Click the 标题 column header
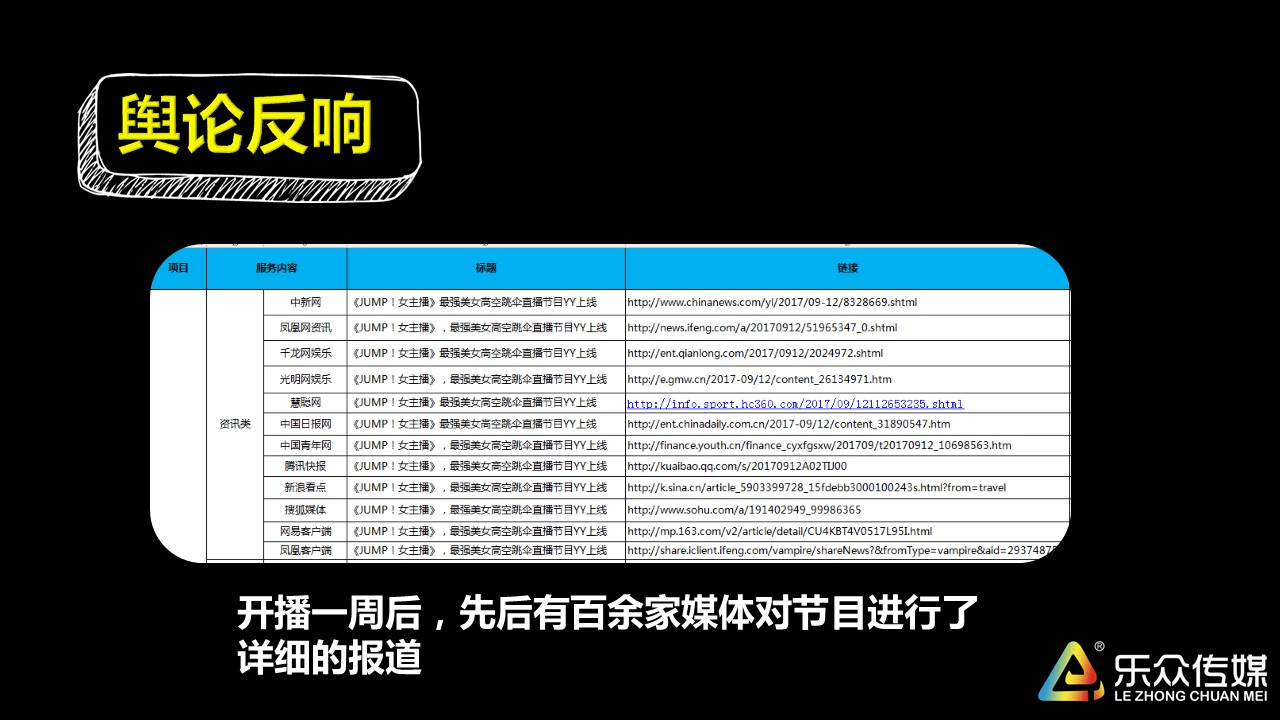This screenshot has height=720, width=1280. click(486, 268)
